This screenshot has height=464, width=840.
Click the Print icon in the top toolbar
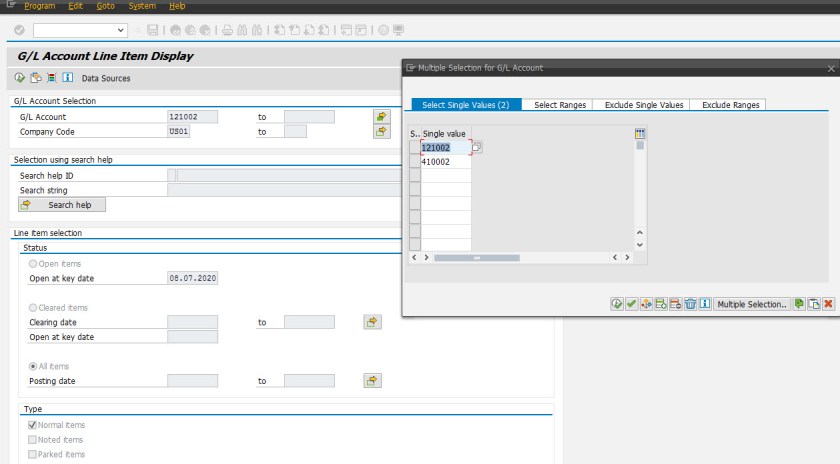click(x=227, y=30)
